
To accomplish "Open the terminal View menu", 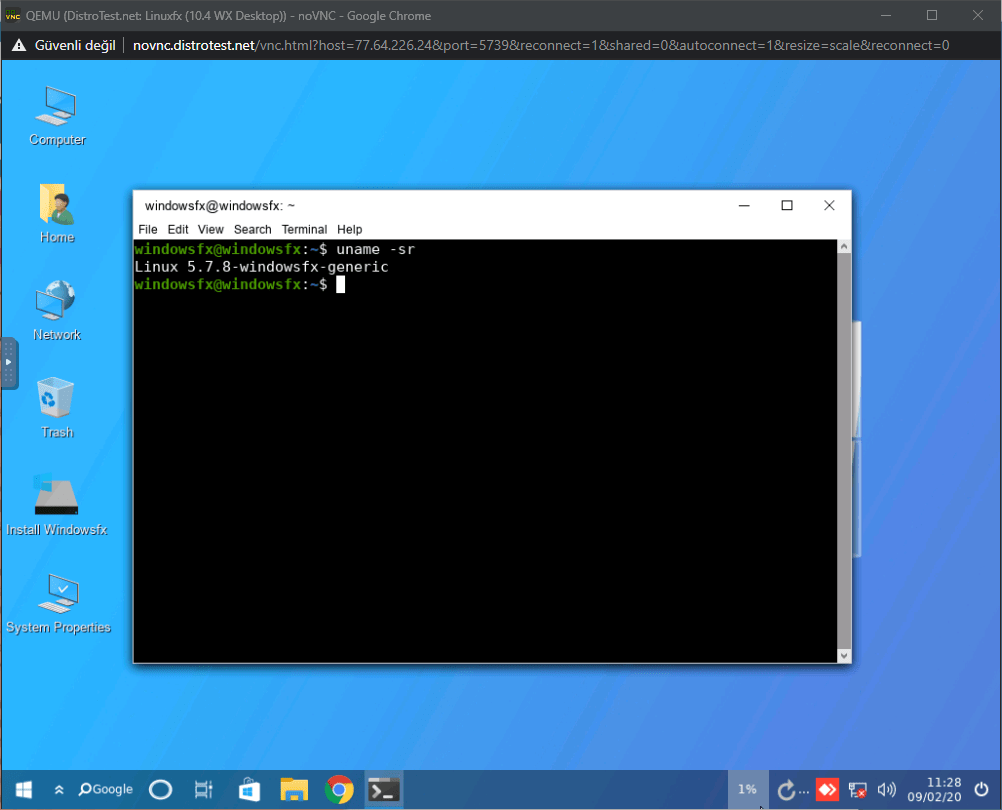I will pyautogui.click(x=210, y=229).
